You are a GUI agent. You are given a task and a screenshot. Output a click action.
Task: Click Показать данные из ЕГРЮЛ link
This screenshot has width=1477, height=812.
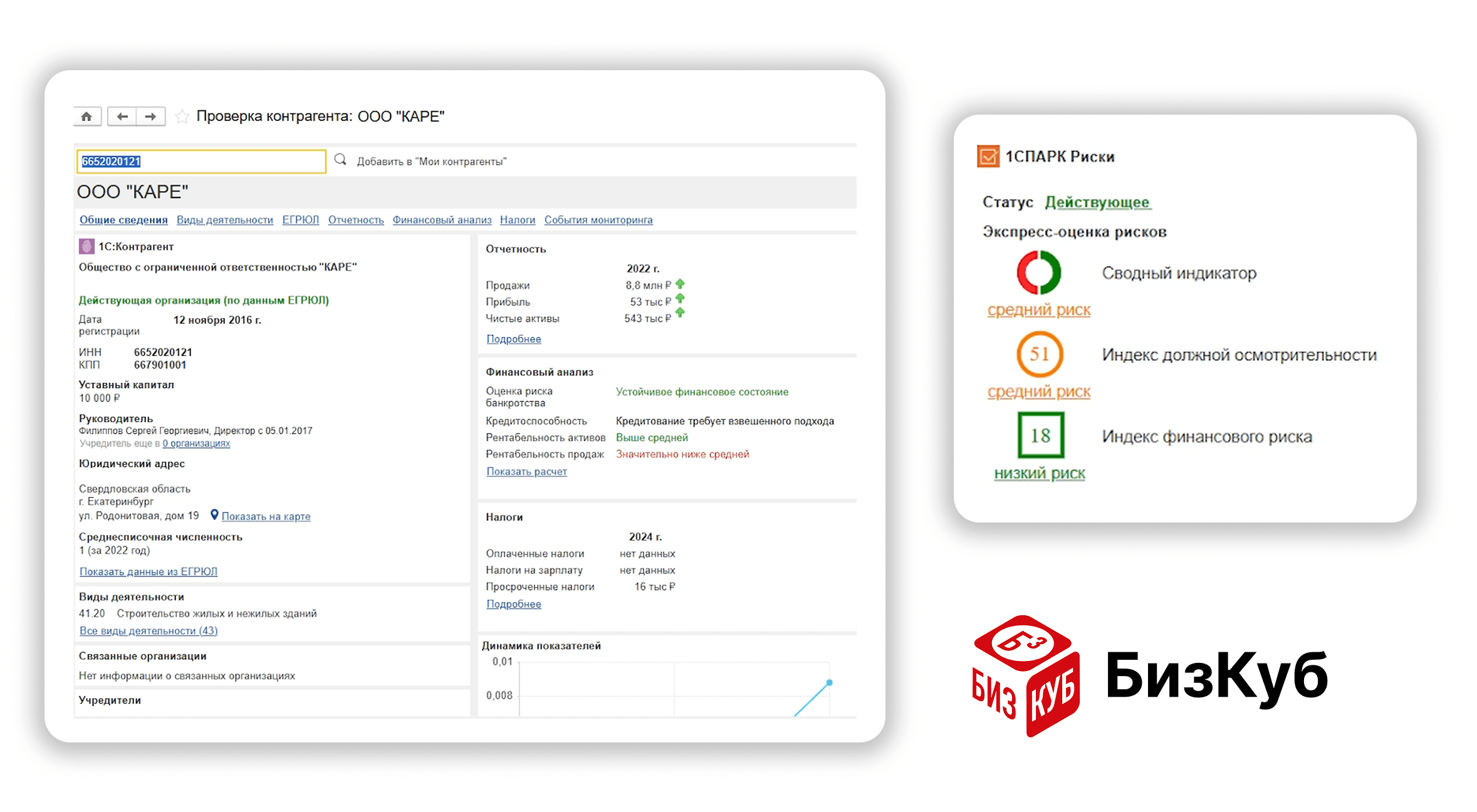[149, 571]
